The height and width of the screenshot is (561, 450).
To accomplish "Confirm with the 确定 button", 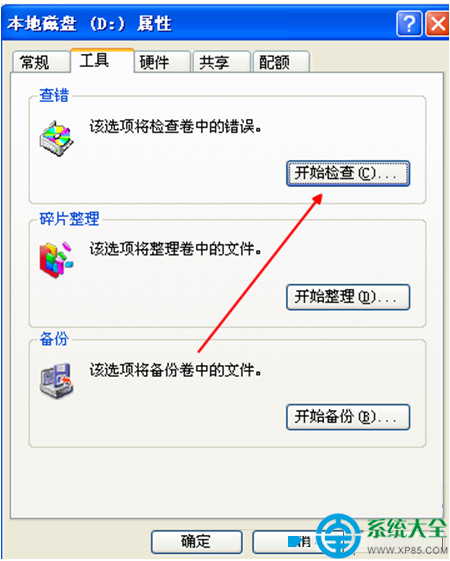I will 197,542.
